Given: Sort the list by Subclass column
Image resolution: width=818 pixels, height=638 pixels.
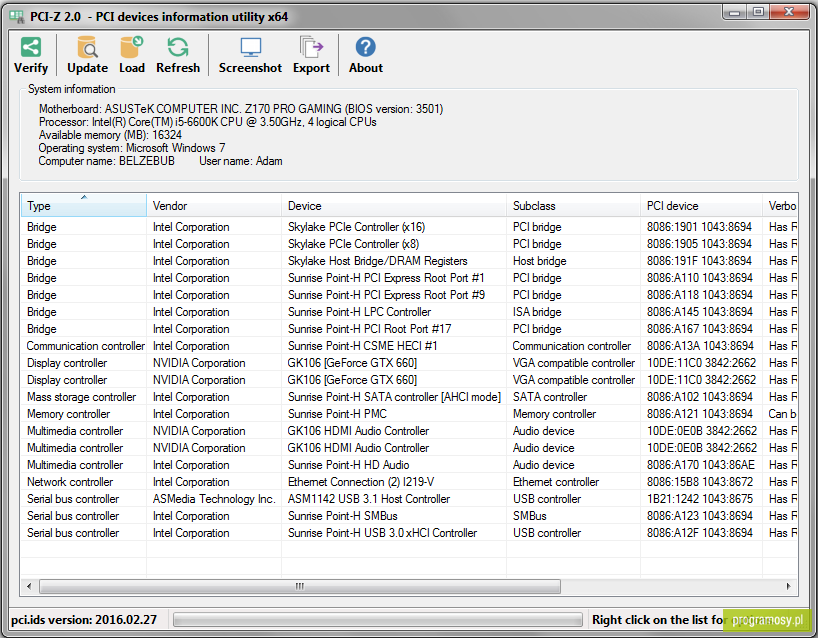Looking at the screenshot, I should 573,206.
